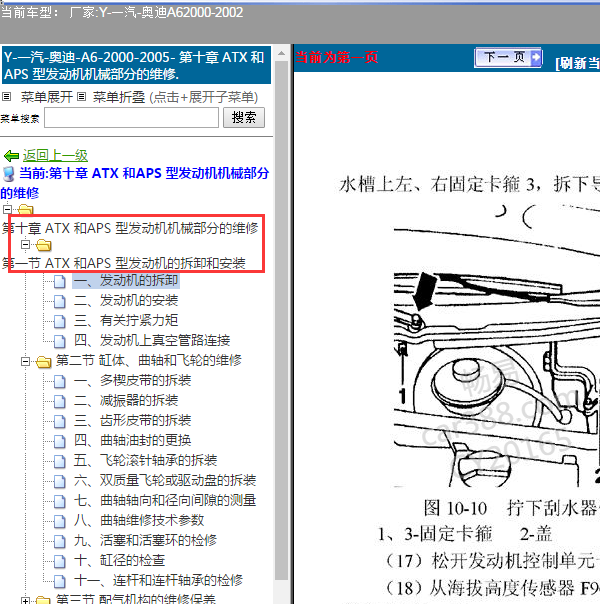The image size is (600, 604).
Task: Click the page icon beside 一、多楔皮带的拆装
Action: point(60,381)
